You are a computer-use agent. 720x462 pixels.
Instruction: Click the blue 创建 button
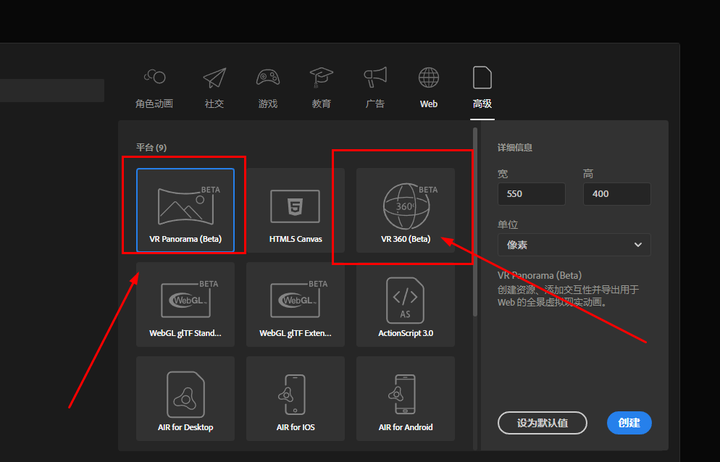click(x=629, y=423)
